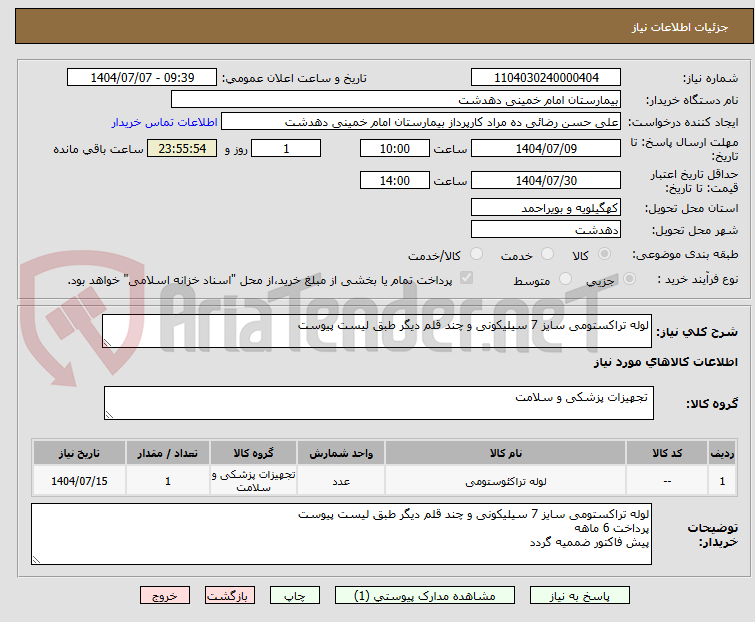Click the response deadline date 1404/07/09

(x=546, y=148)
